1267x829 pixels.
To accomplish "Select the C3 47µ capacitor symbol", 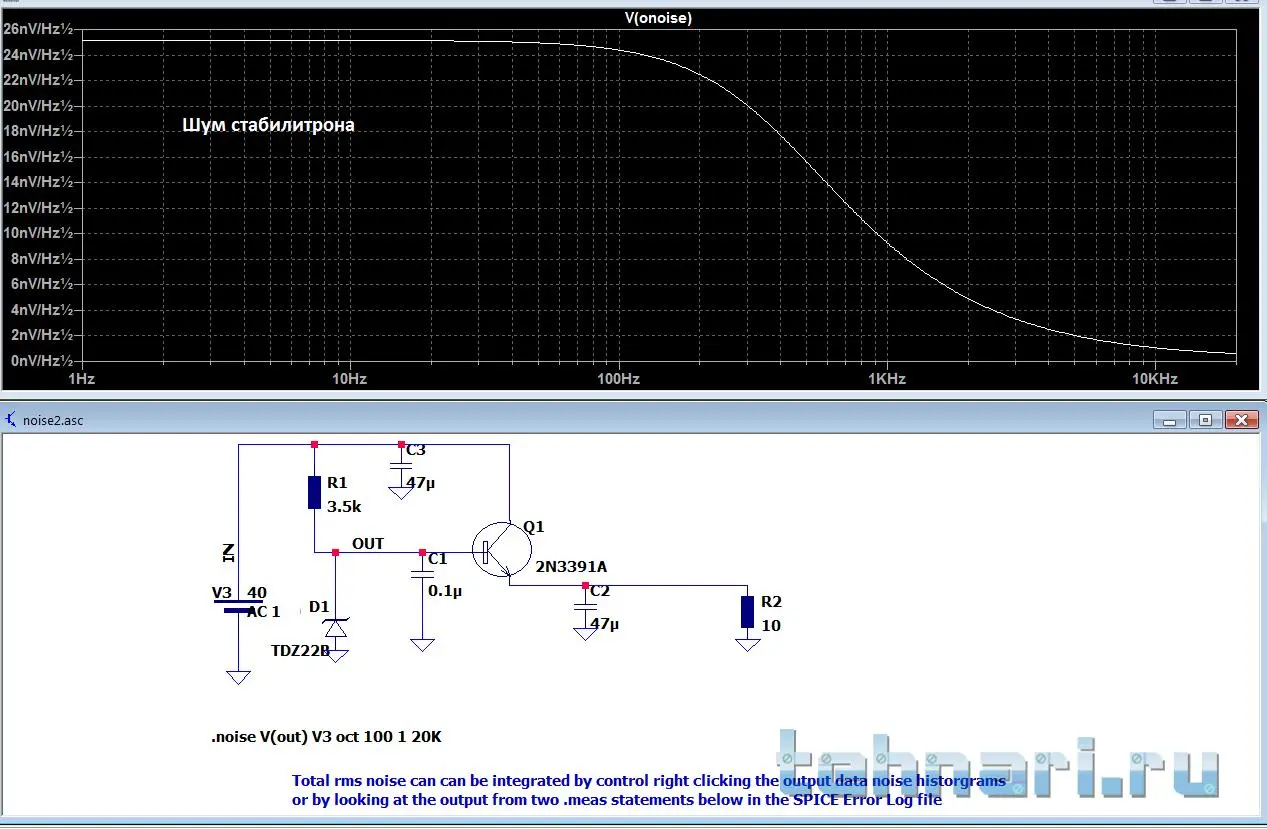I will pos(400,466).
